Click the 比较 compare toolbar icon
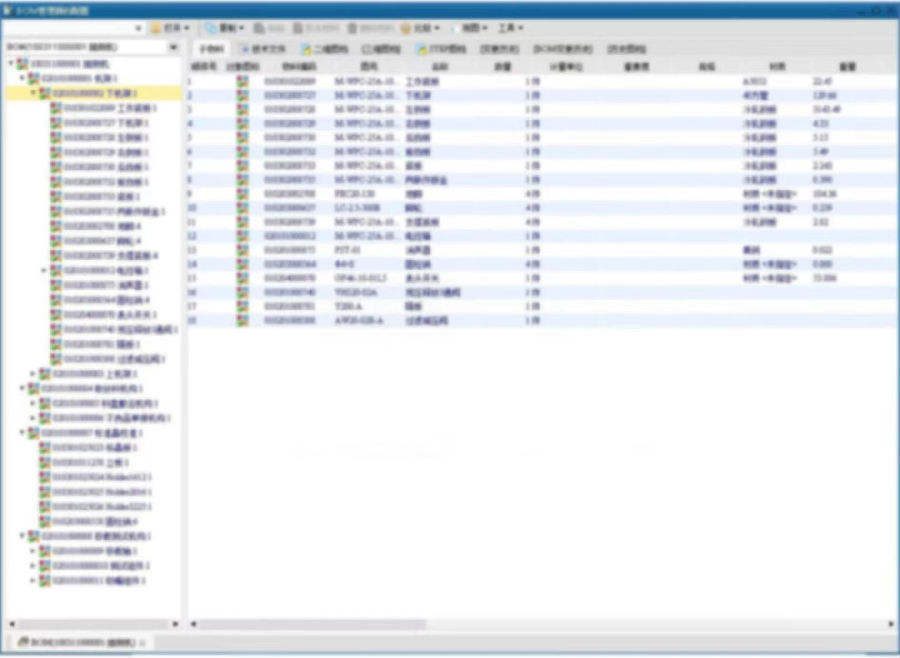The width and height of the screenshot is (900, 658). (406, 28)
